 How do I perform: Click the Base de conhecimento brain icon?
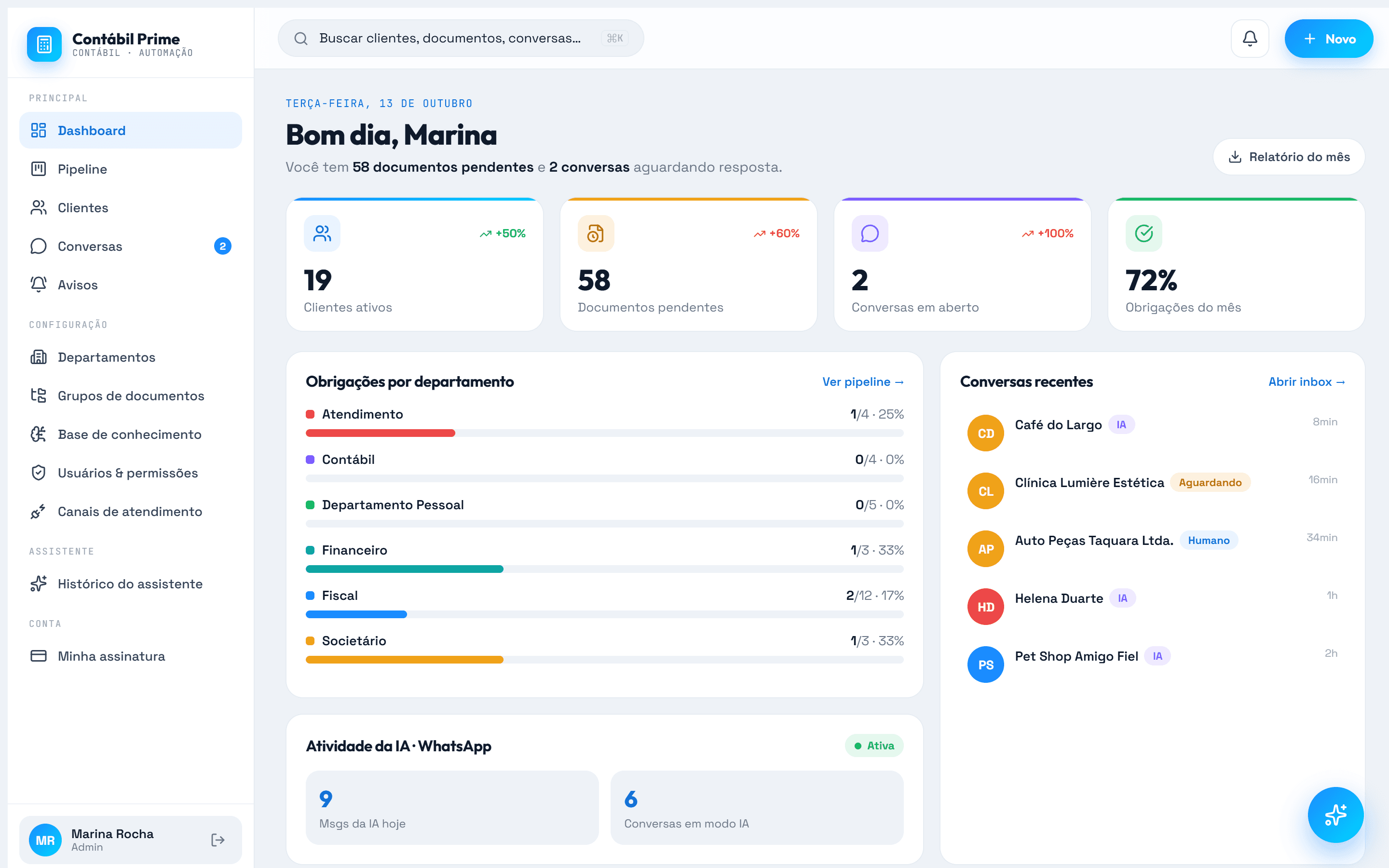[x=39, y=434]
